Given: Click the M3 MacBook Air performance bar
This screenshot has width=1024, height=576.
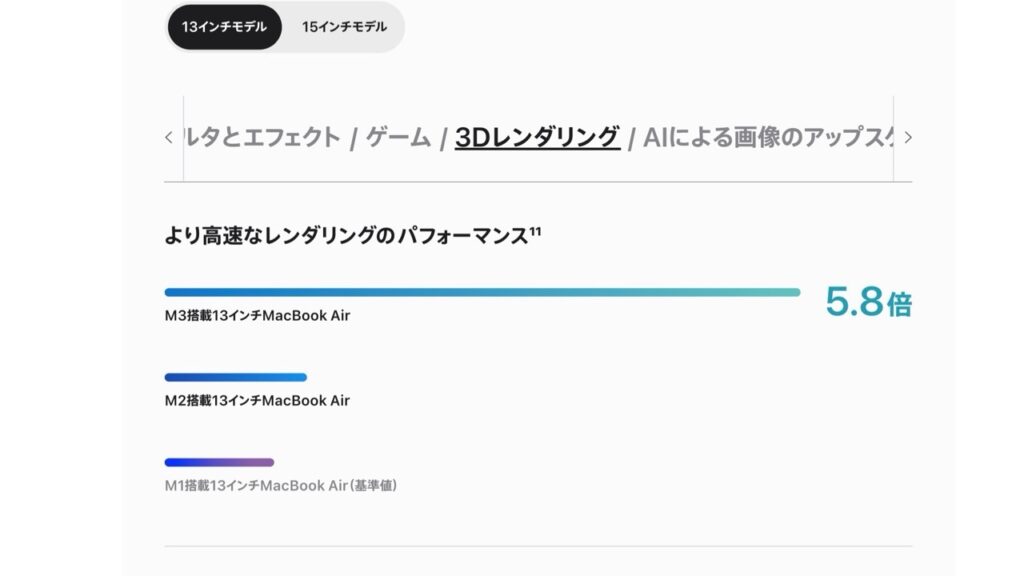Looking at the screenshot, I should pos(482,292).
